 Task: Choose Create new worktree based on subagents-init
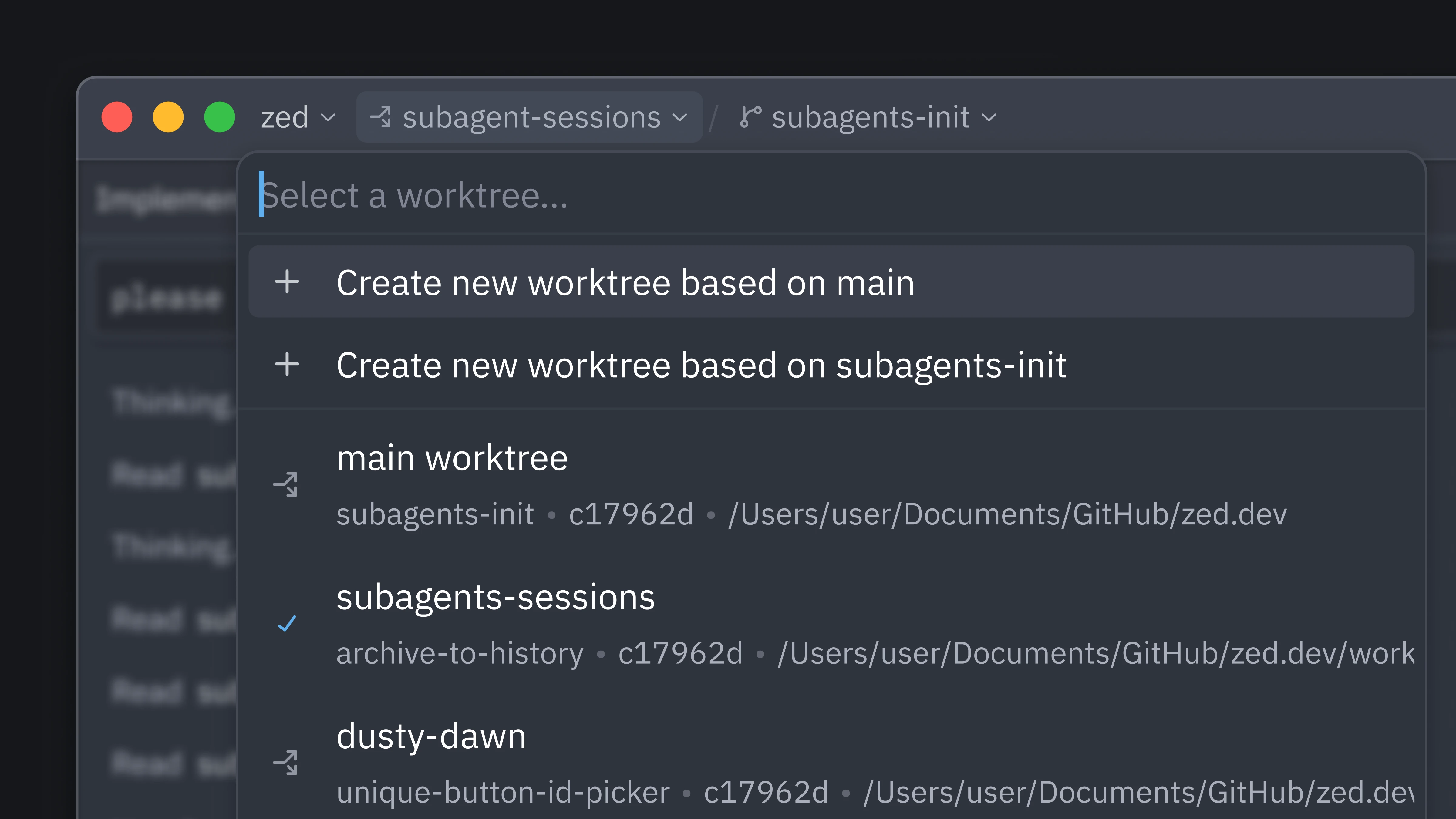pyautogui.click(x=701, y=365)
